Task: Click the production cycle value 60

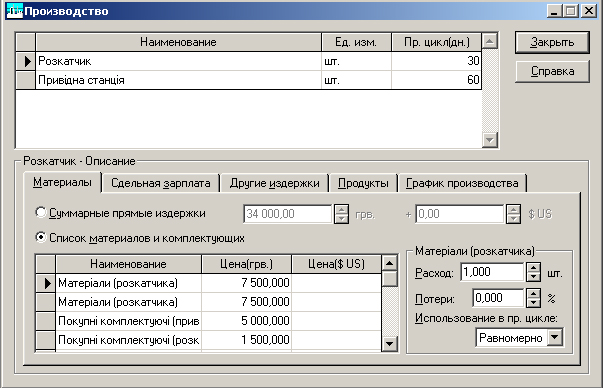Action: pos(436,80)
